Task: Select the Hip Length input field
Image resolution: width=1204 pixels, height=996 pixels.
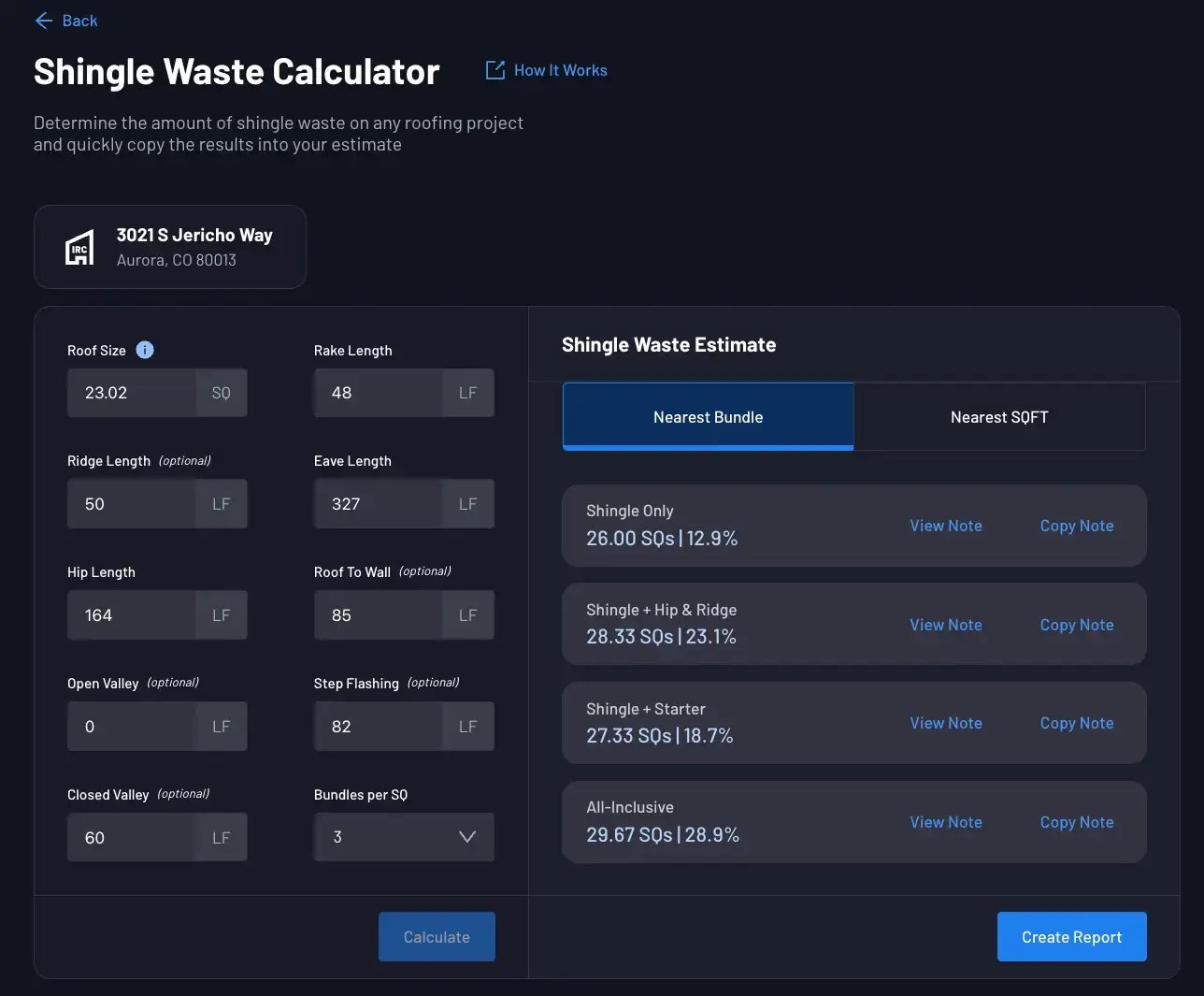Action: point(132,615)
